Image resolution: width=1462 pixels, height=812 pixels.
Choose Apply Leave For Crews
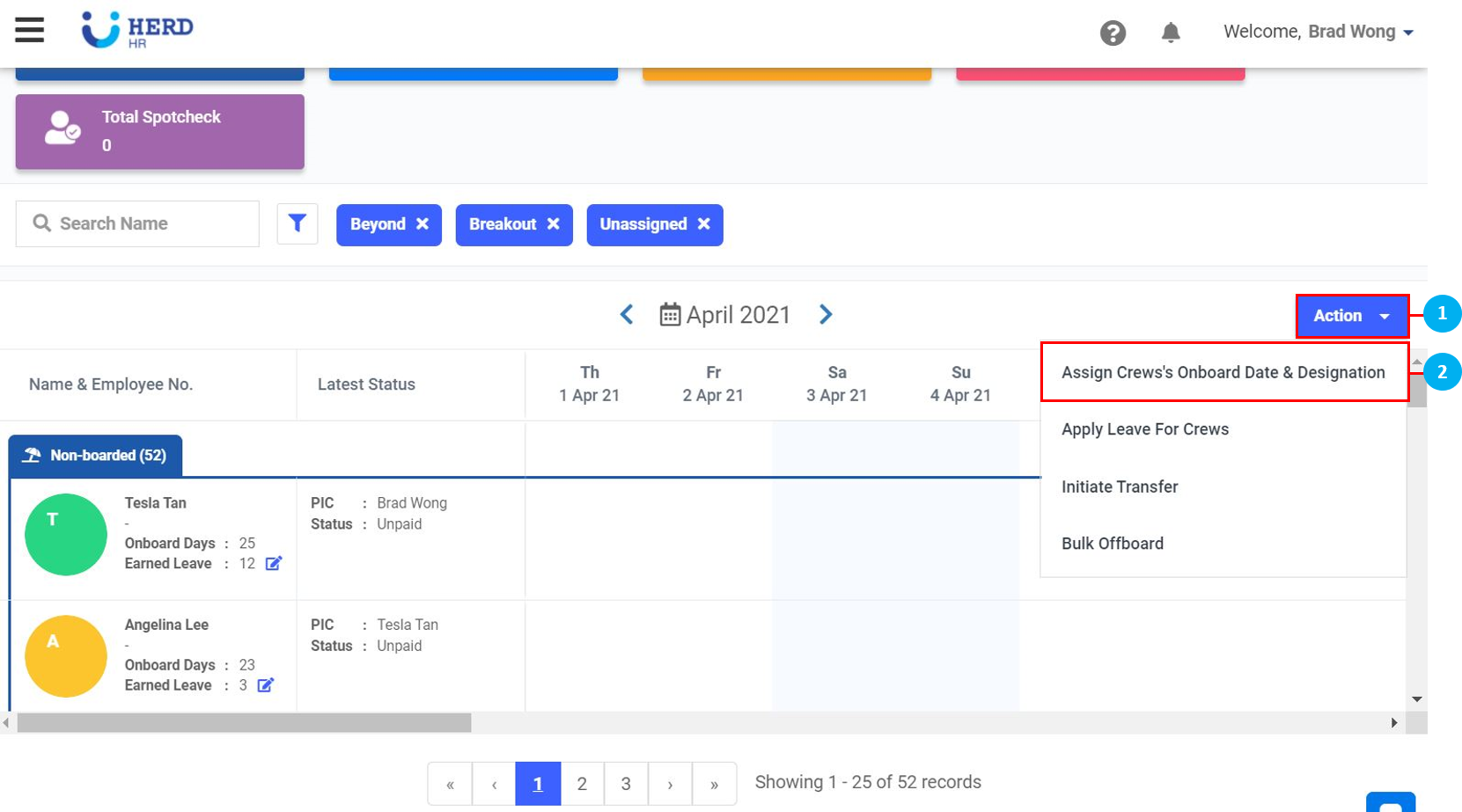point(1144,429)
